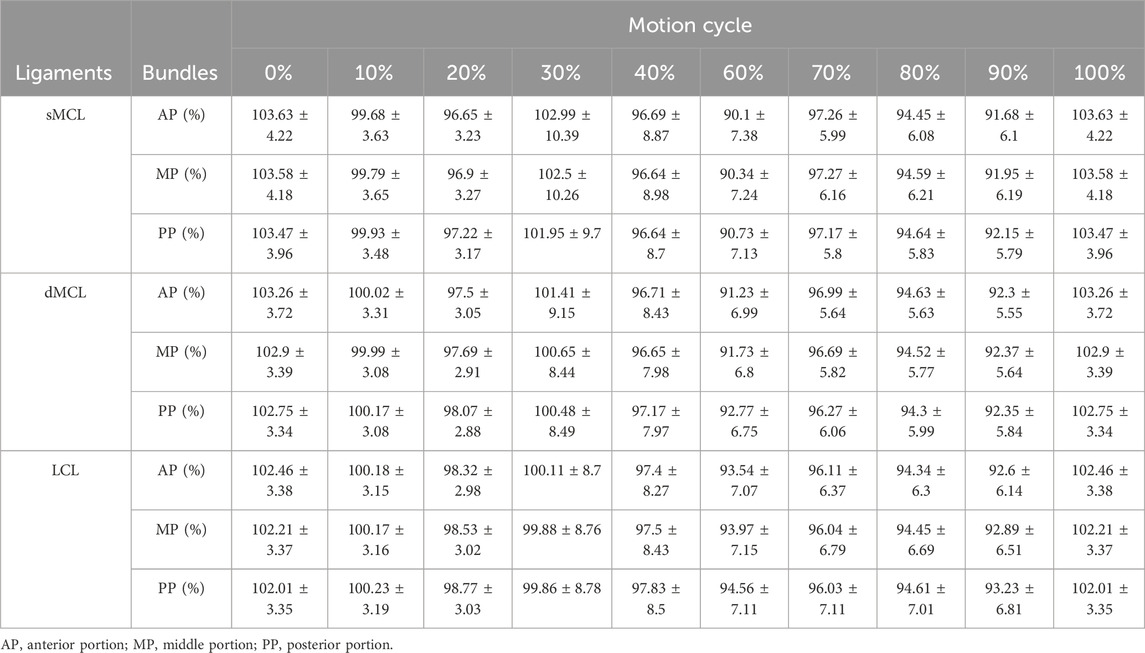Click sMCL MP cell 94.59 ± 6.21
The height and width of the screenshot is (653, 1145).
(921, 184)
